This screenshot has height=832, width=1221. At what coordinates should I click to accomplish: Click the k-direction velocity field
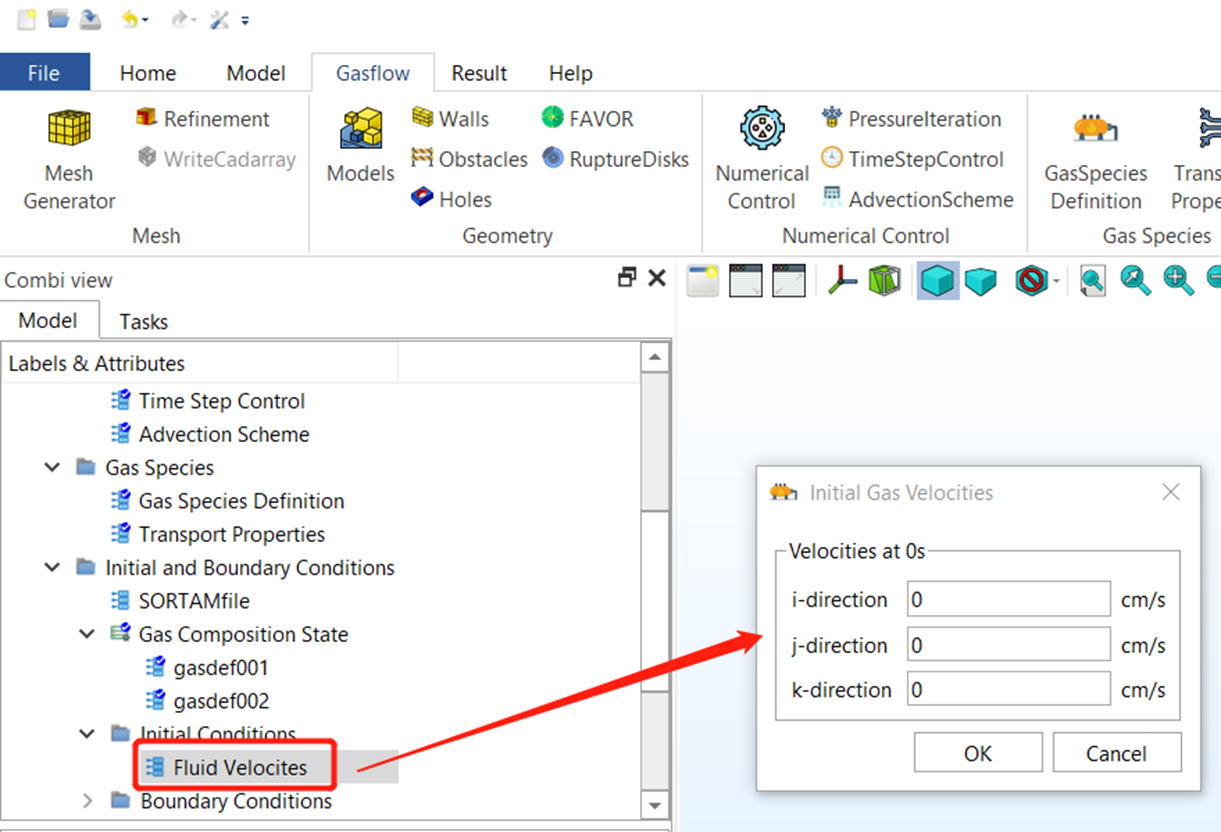1009,689
